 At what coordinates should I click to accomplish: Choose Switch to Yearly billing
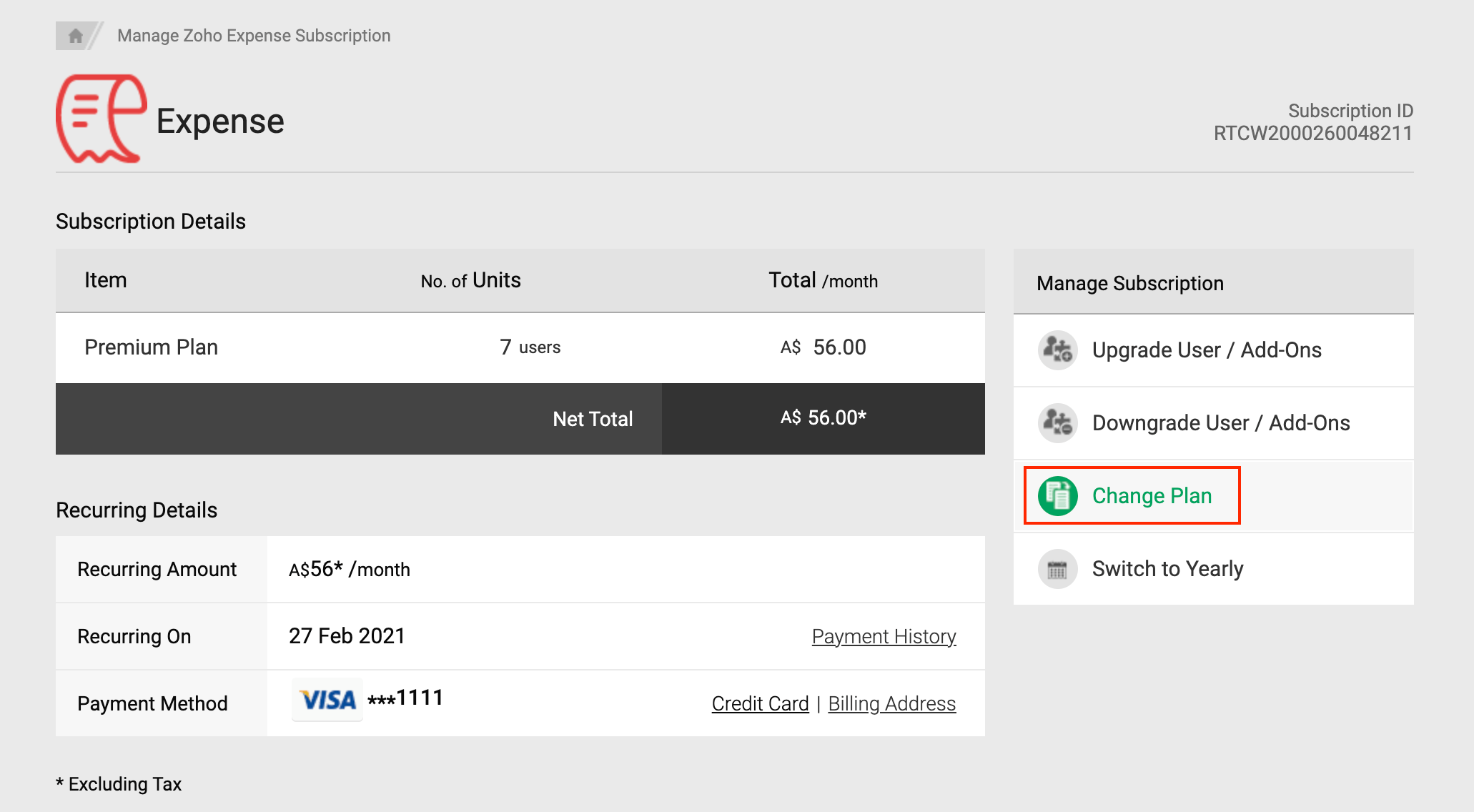(x=1167, y=569)
